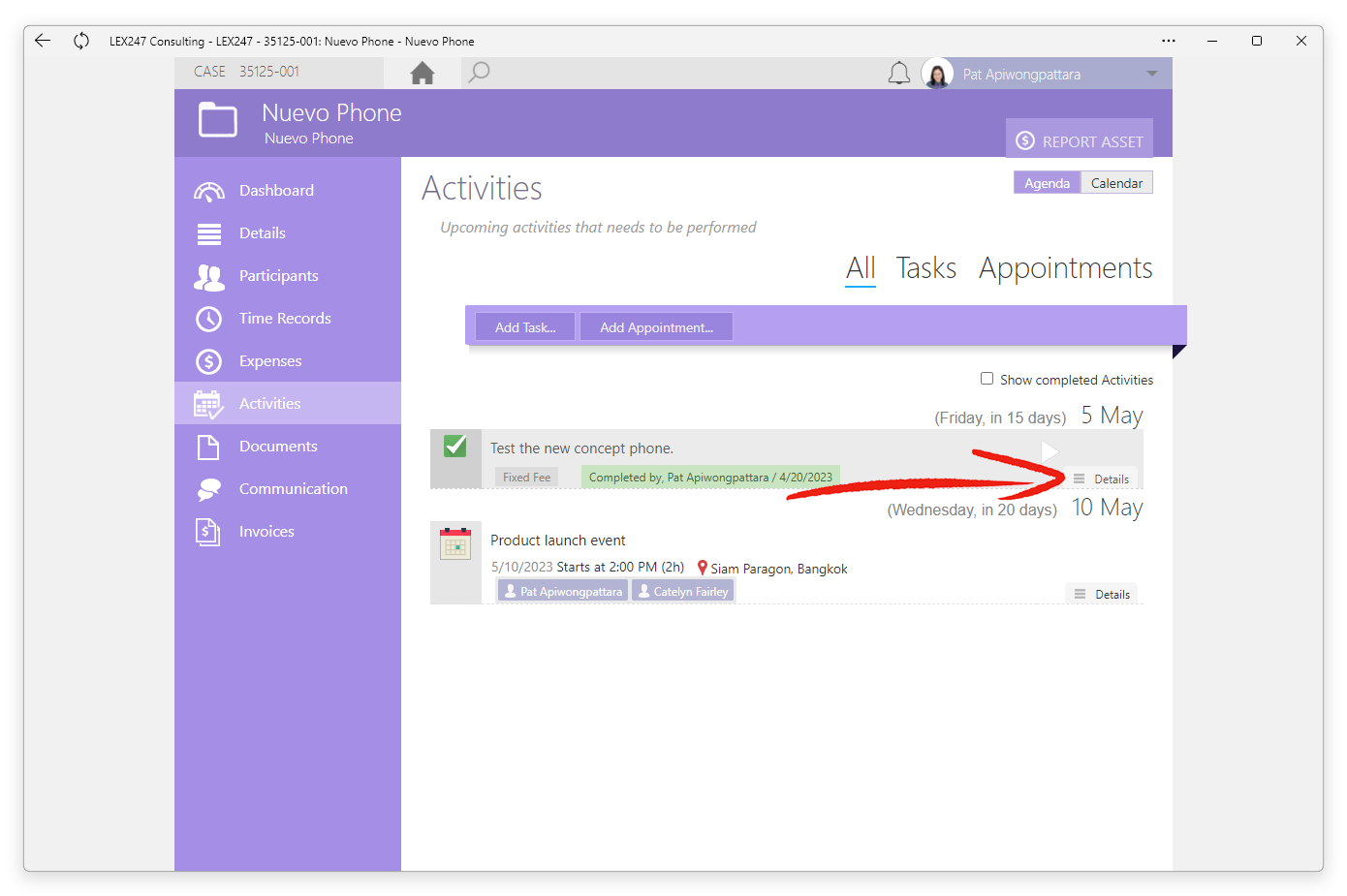Go to Participants
Screen dimensions: 1347x896
(288, 276)
